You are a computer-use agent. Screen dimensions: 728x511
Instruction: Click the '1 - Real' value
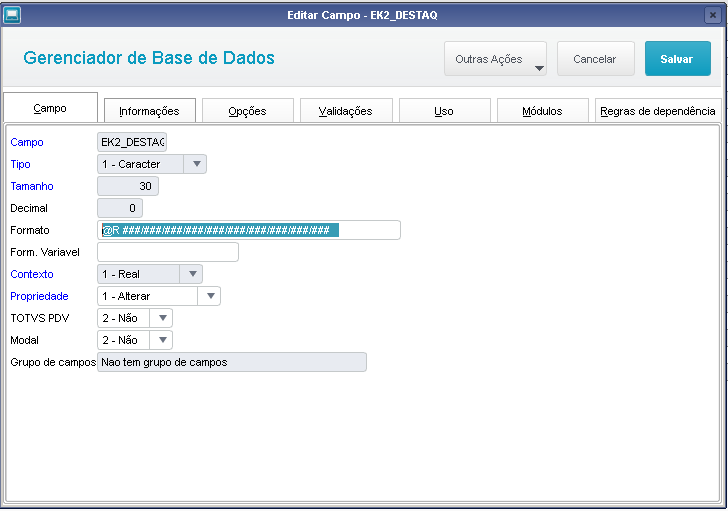tap(121, 274)
